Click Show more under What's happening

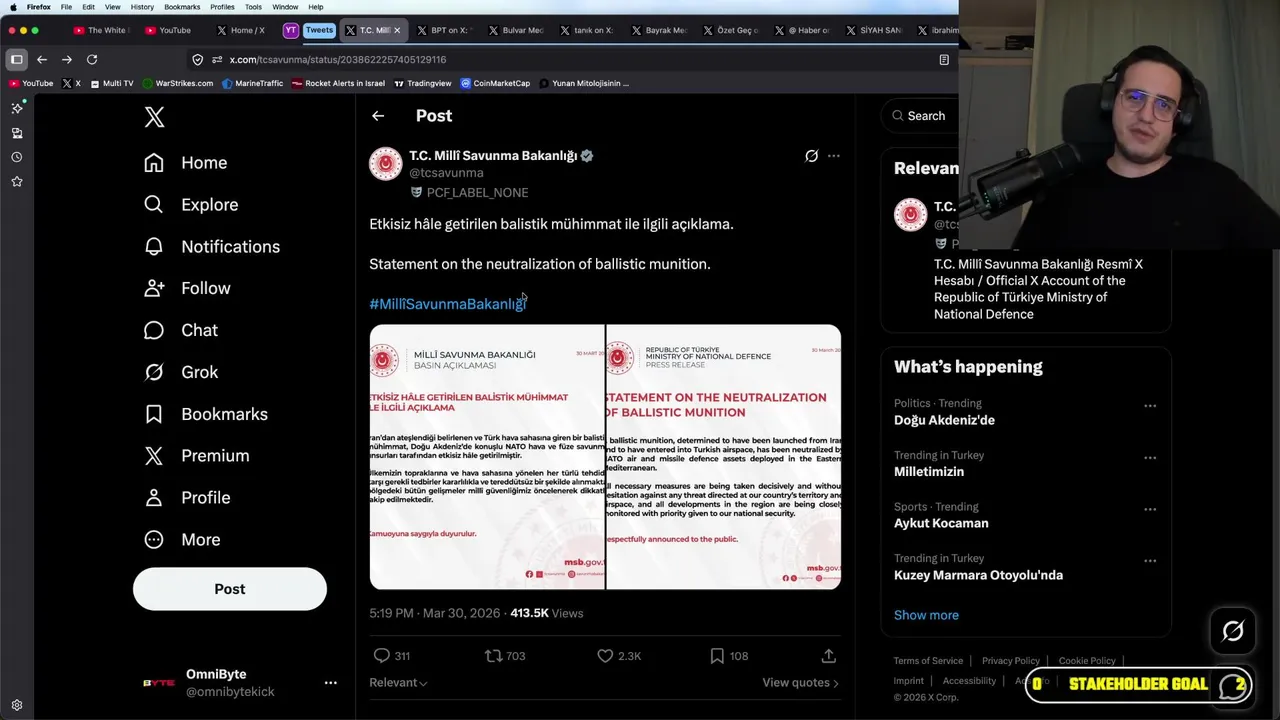pyautogui.click(x=926, y=615)
